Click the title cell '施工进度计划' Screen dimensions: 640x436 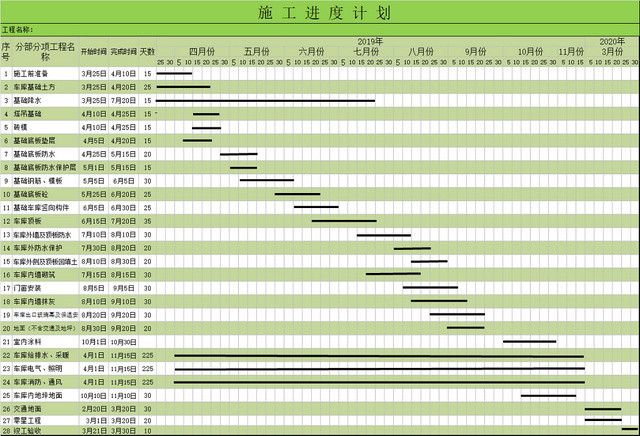pyautogui.click(x=324, y=13)
